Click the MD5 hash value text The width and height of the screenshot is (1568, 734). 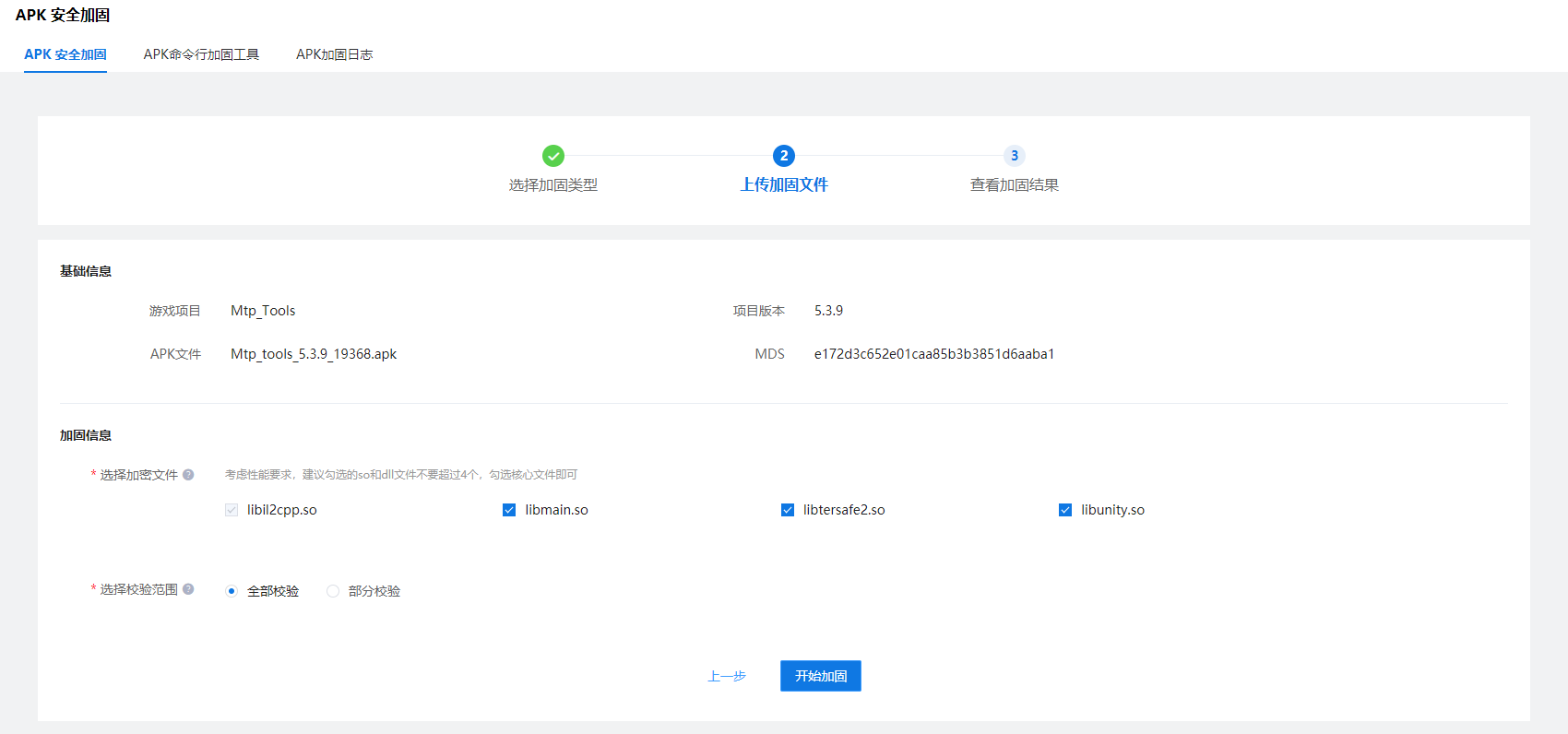[933, 354]
